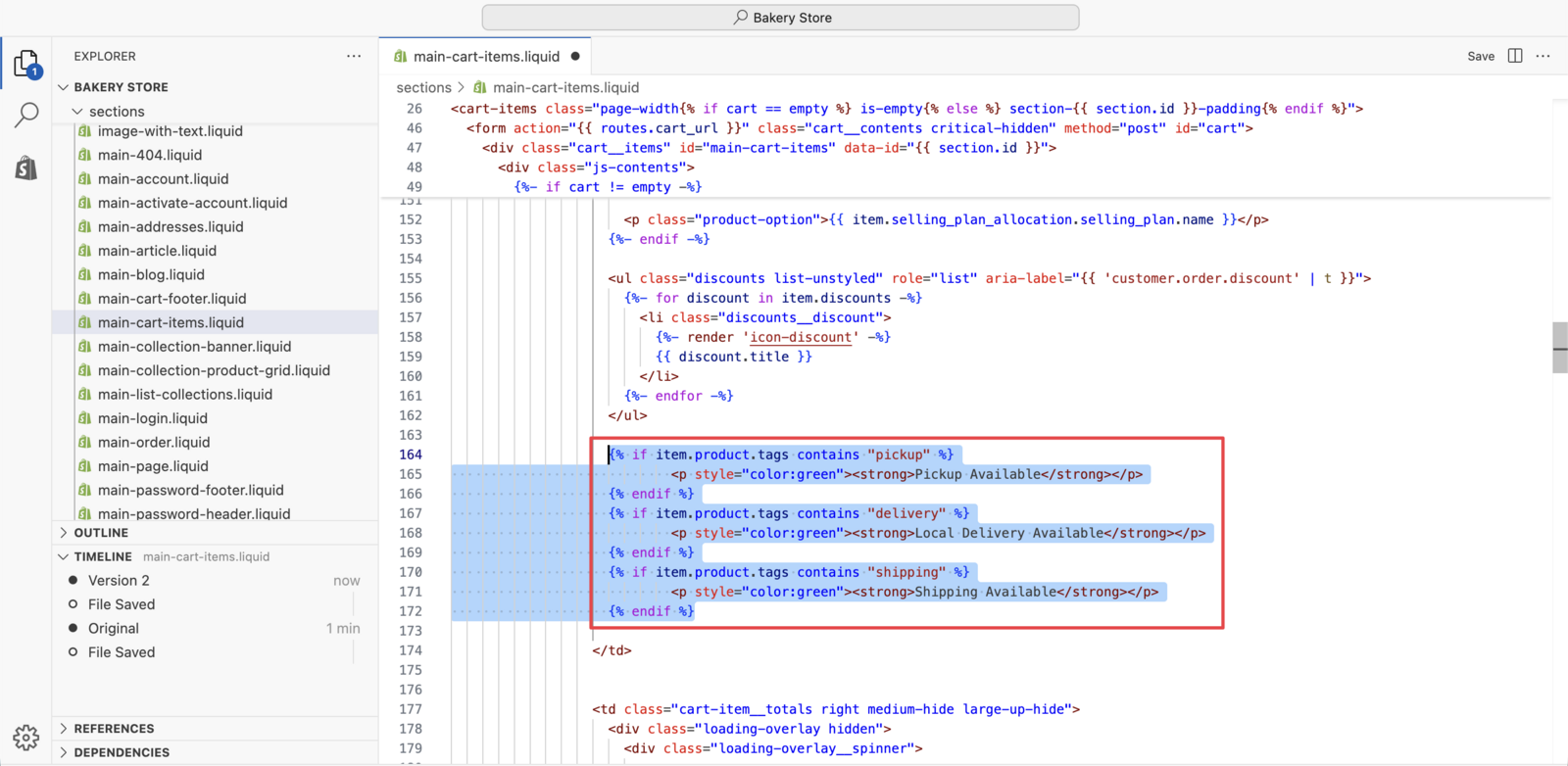Select main-cart-items.liquid in explorer tree
This screenshot has height=766, width=1568.
pyautogui.click(x=215, y=322)
